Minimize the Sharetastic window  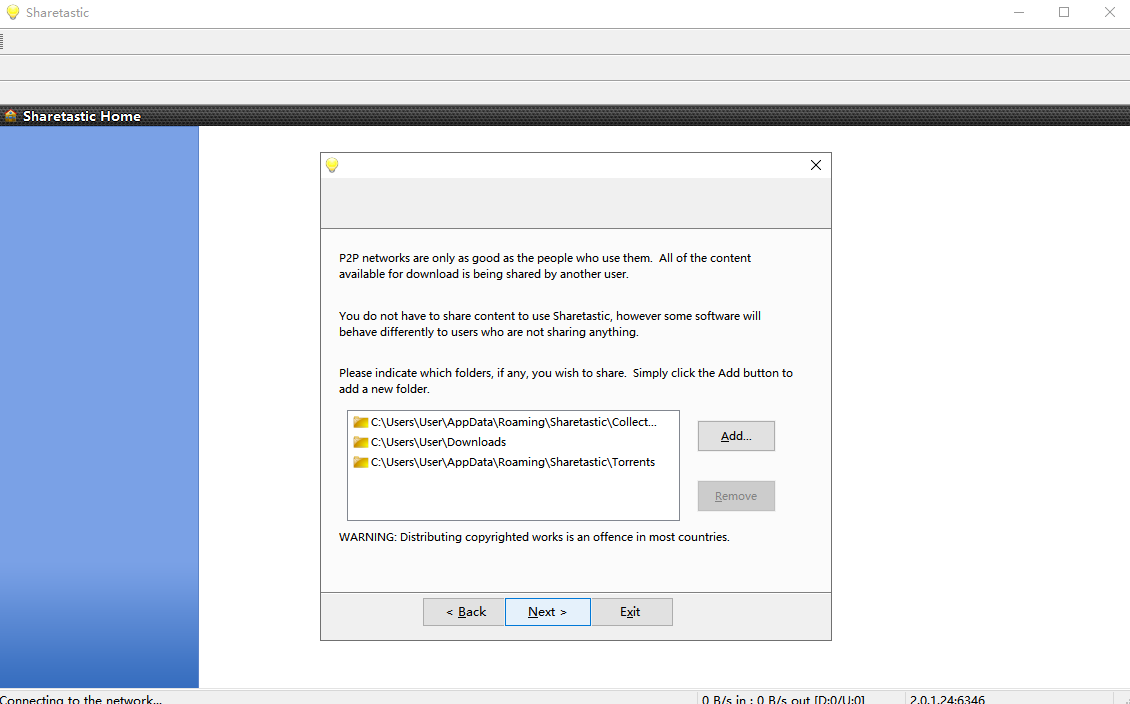pos(1019,12)
